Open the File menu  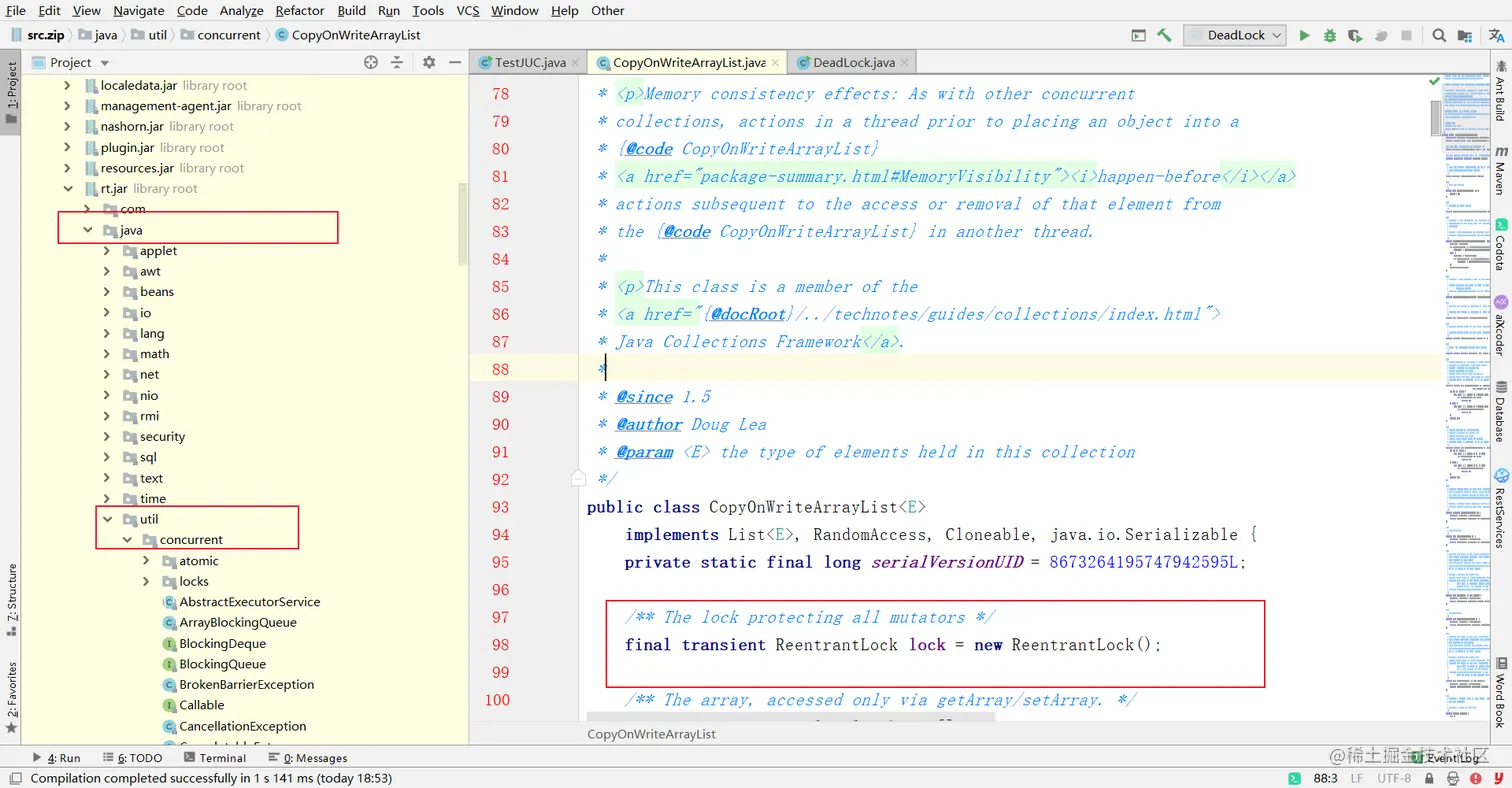pyautogui.click(x=16, y=10)
